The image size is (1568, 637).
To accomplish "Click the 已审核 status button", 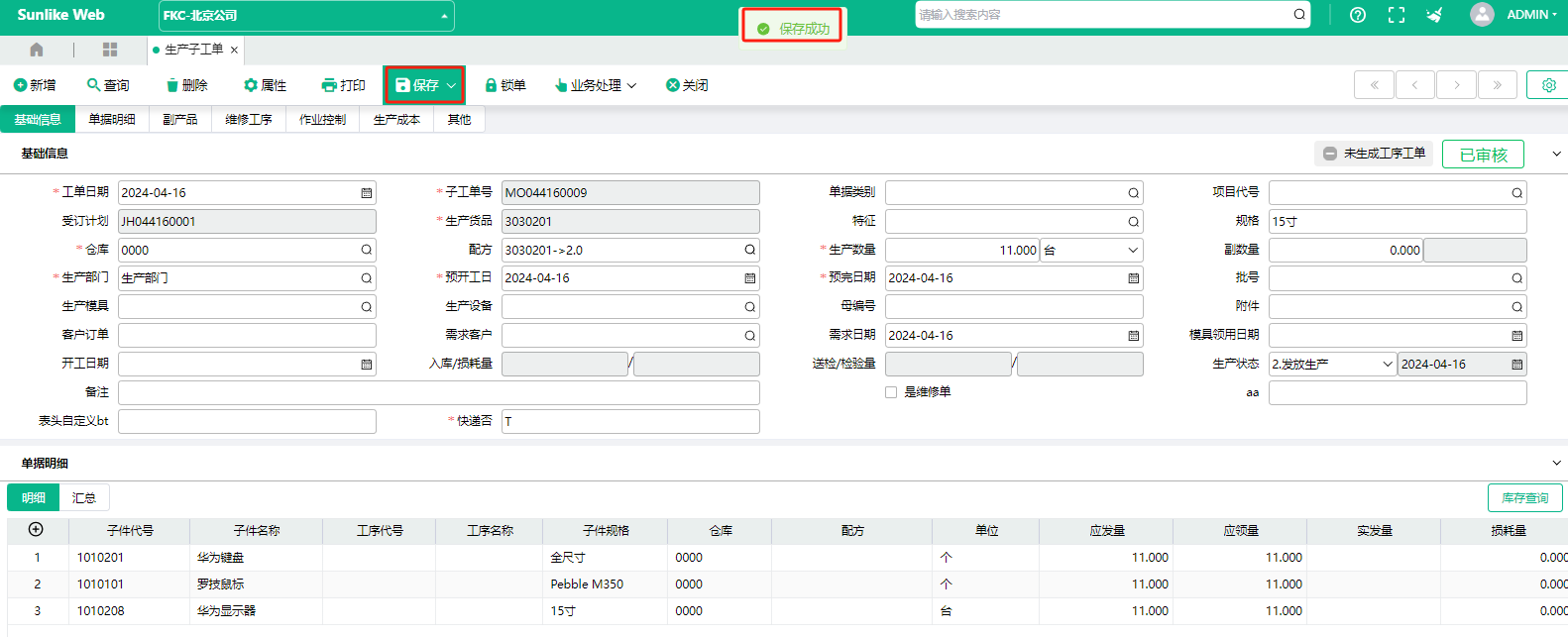I will click(1483, 155).
